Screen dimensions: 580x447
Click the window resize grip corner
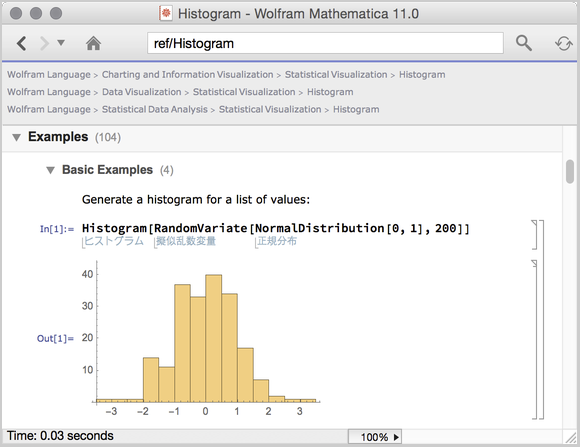click(x=570, y=437)
